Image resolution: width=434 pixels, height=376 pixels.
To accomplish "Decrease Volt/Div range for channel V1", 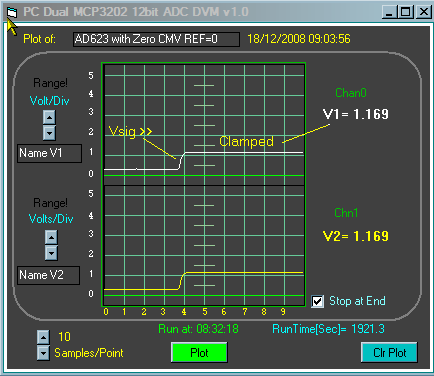I will [x=49, y=133].
